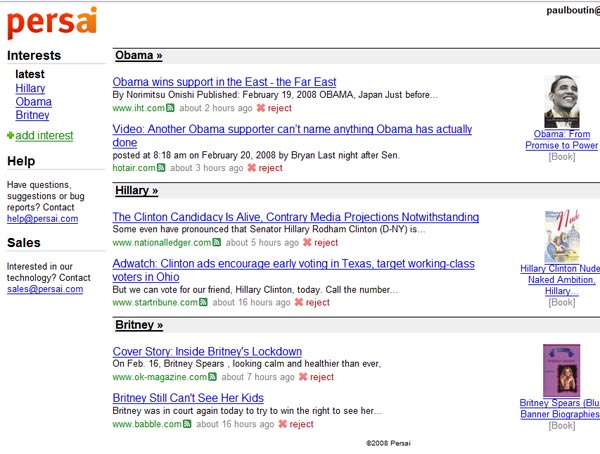Click the red reject X for the iht.com article

(261, 108)
